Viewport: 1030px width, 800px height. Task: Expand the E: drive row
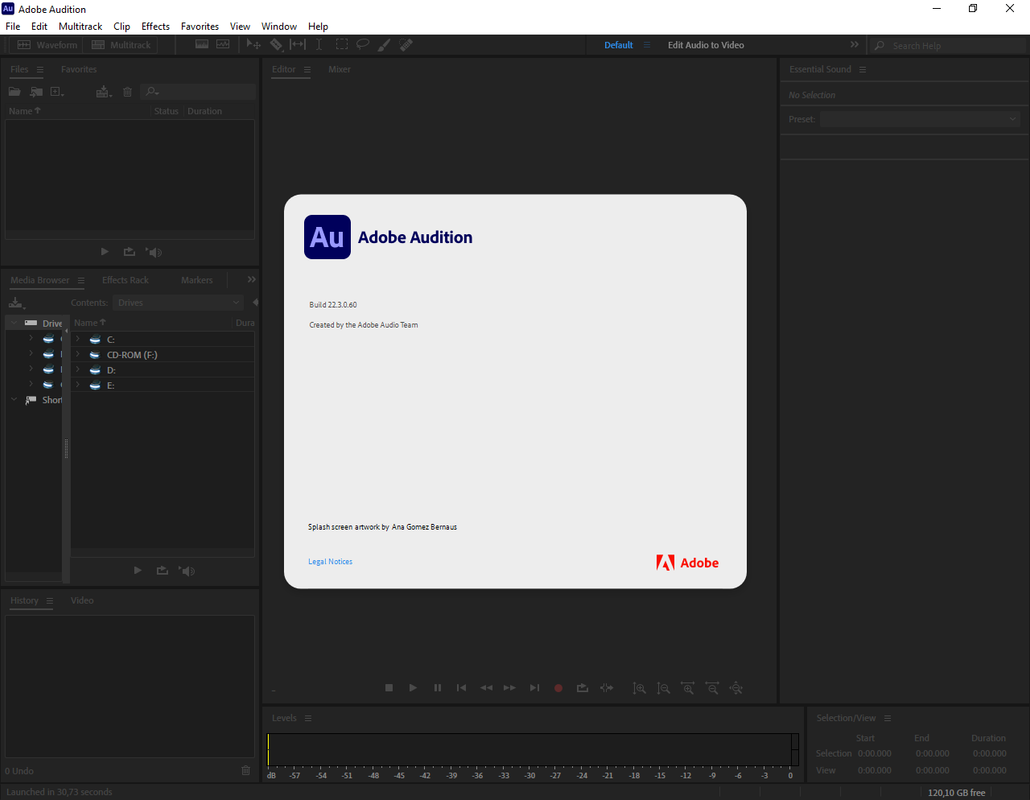coord(78,384)
